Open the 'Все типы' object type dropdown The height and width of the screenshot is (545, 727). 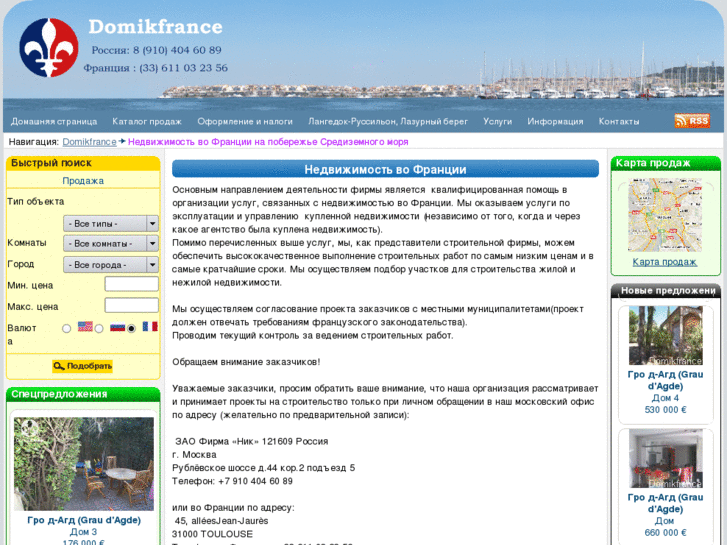[111, 224]
